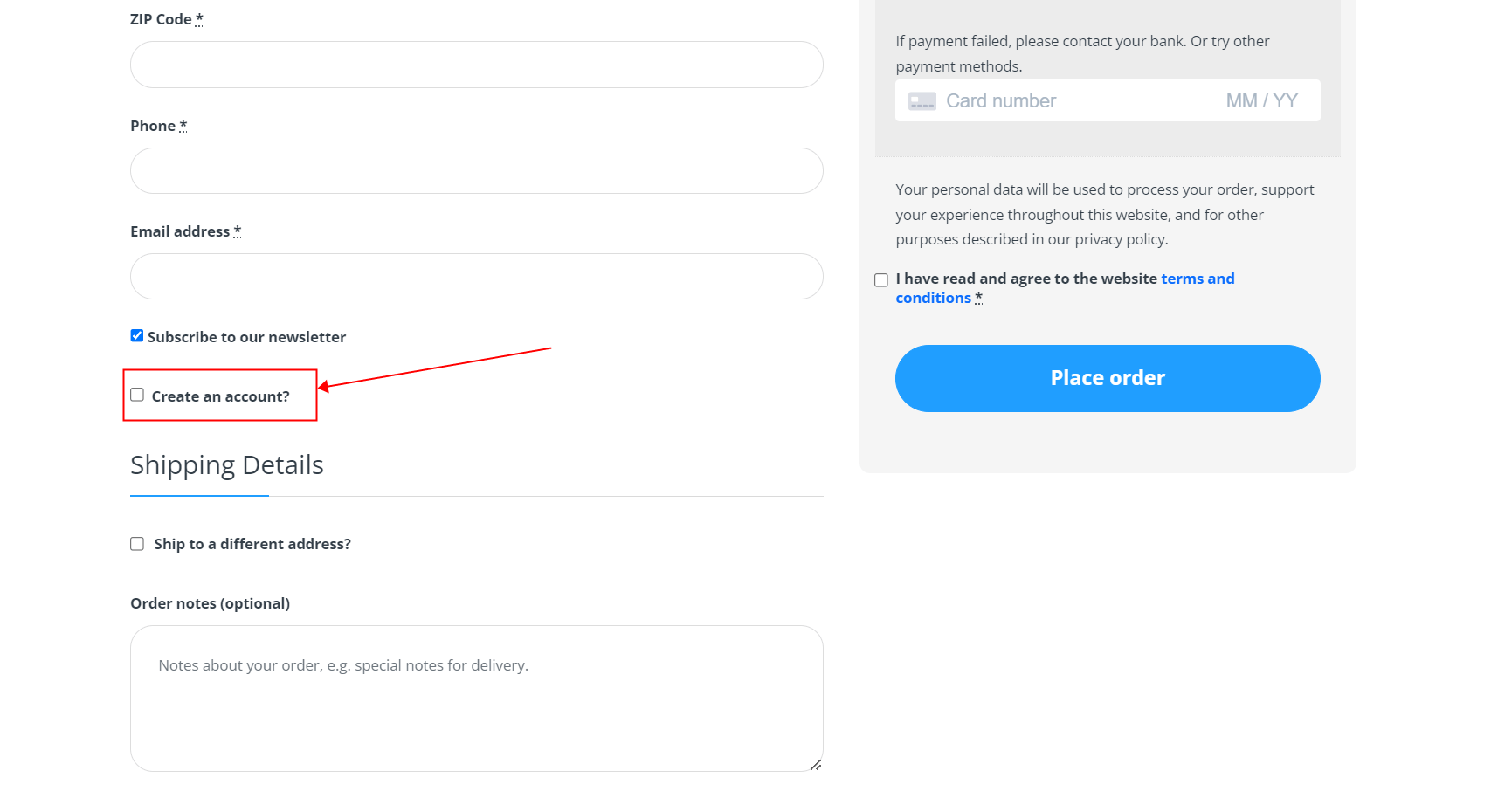Click the ZIP Code field label

pyautogui.click(x=161, y=19)
